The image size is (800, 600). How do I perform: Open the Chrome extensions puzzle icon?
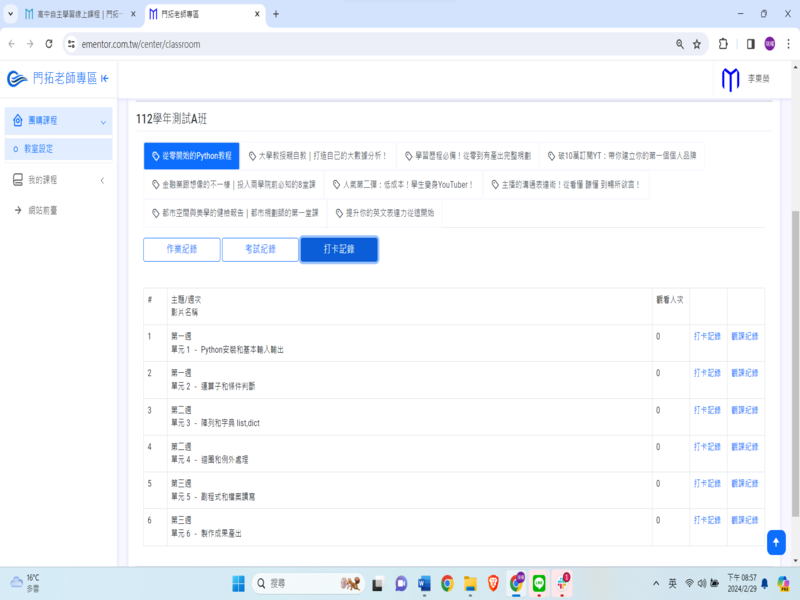pyautogui.click(x=723, y=44)
